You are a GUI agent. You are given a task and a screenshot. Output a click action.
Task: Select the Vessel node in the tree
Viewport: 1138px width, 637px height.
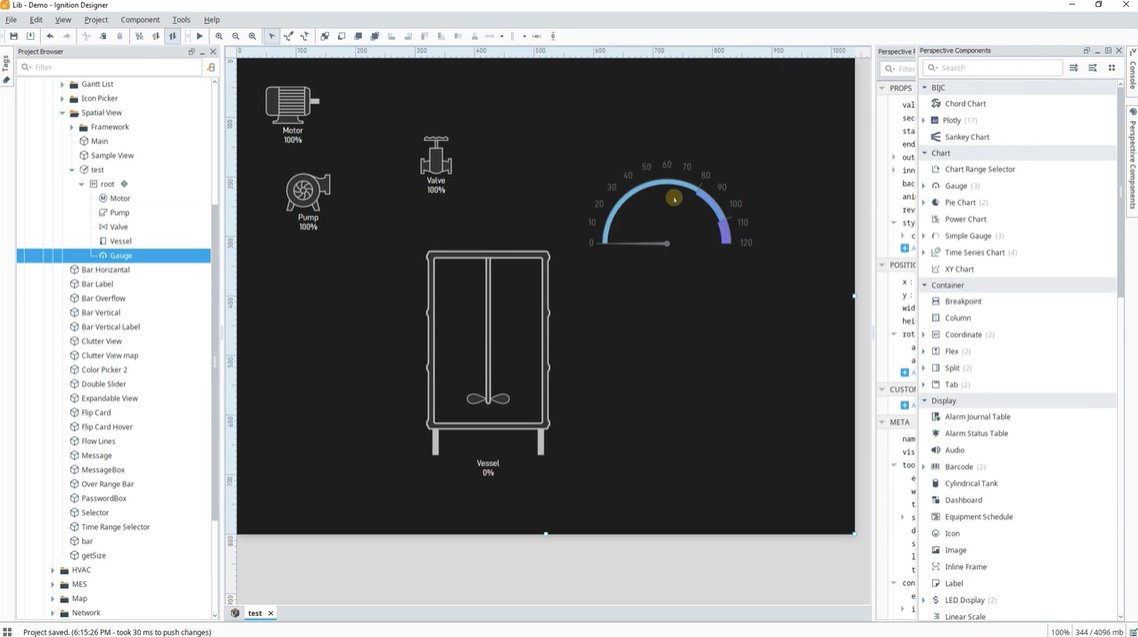point(120,241)
